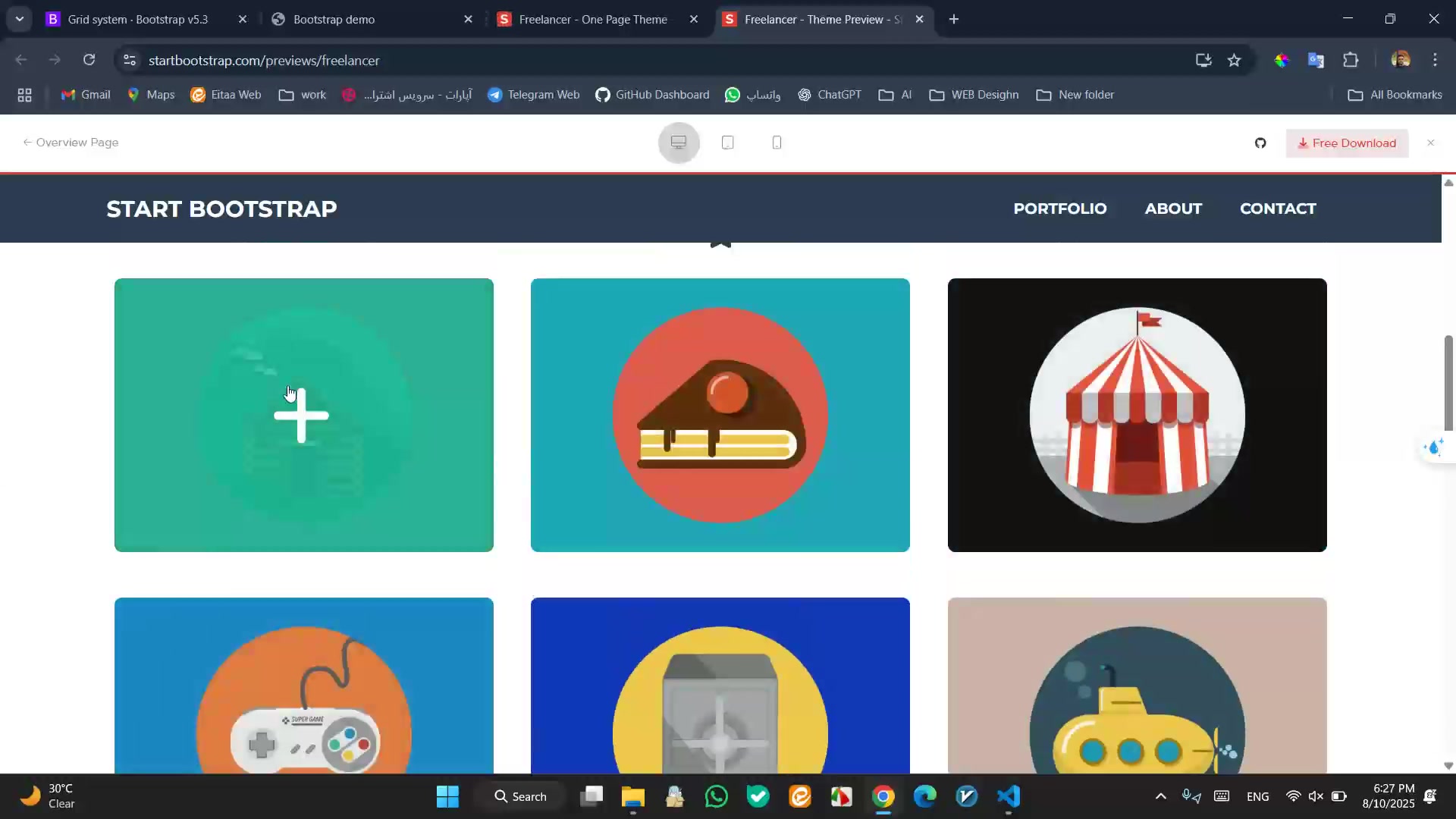Switch to mobile phone preview icon

click(777, 143)
